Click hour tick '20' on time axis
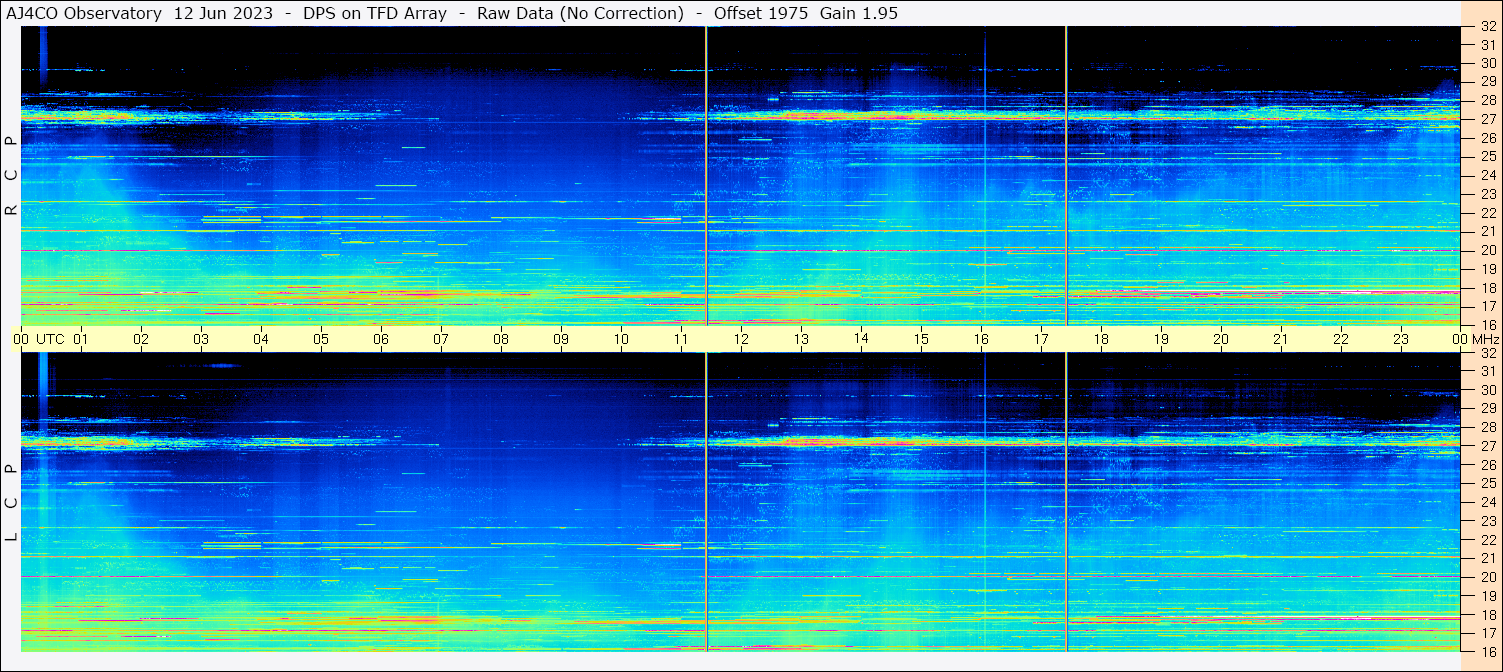Viewport: 1503px width, 672px height. tap(1221, 339)
